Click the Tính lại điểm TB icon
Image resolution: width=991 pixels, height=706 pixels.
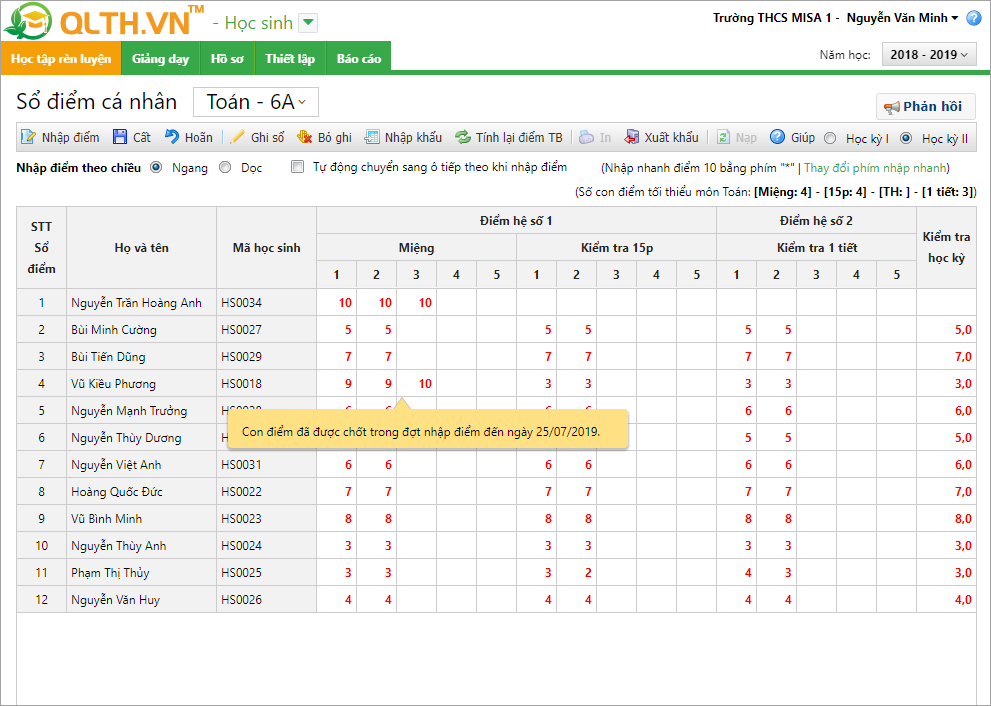[x=463, y=138]
